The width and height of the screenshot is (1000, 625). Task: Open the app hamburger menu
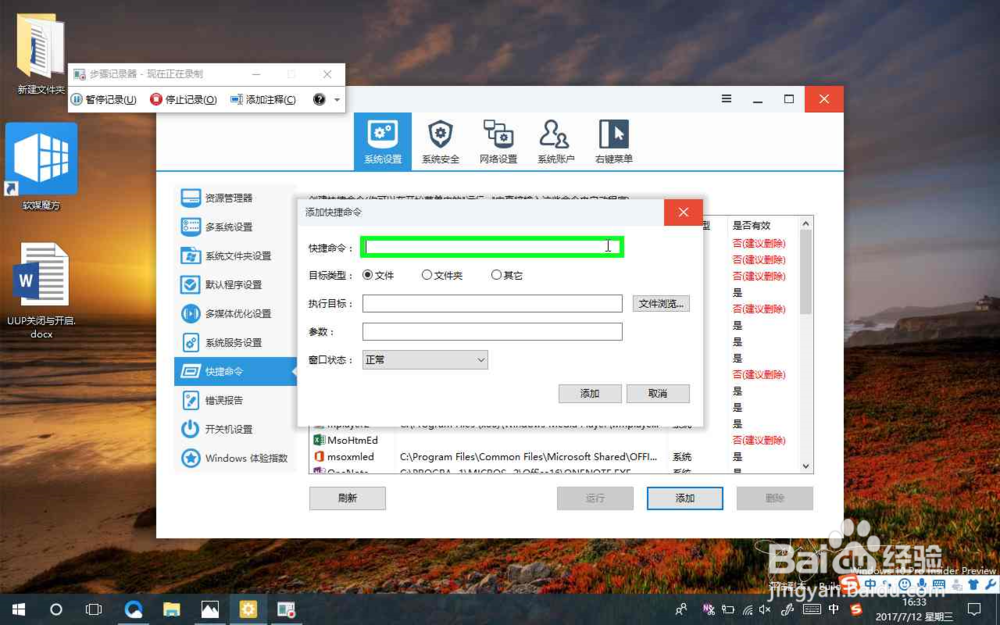[x=725, y=99]
